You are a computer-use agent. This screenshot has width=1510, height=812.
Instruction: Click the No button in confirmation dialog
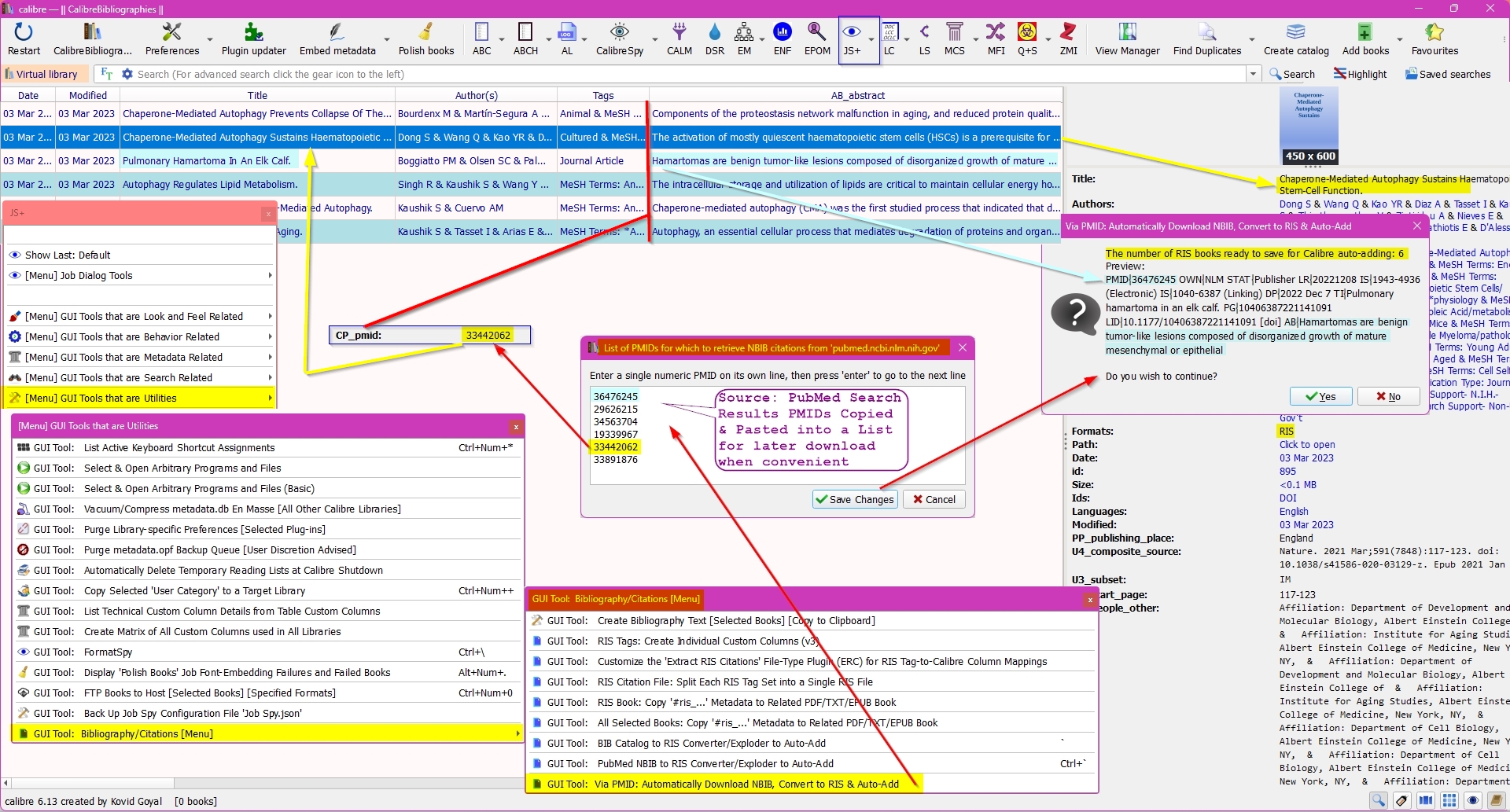1388,397
